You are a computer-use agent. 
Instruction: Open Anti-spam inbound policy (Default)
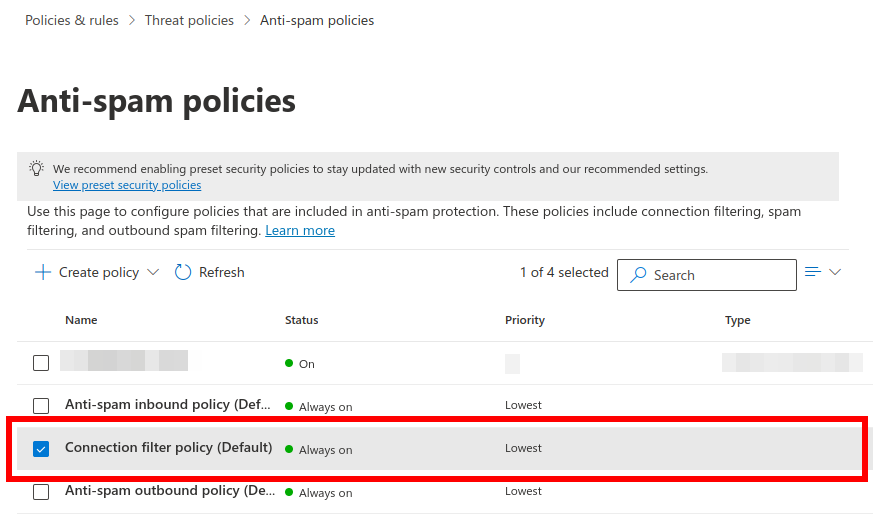coord(168,405)
